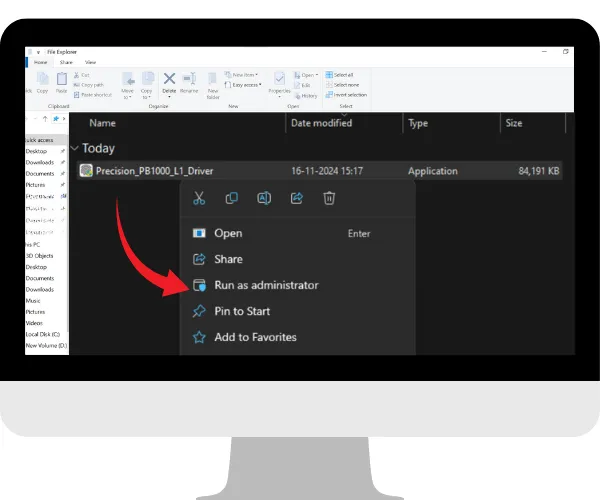Open pinned Downloads under Quick access
The height and width of the screenshot is (500, 600).
coord(40,162)
